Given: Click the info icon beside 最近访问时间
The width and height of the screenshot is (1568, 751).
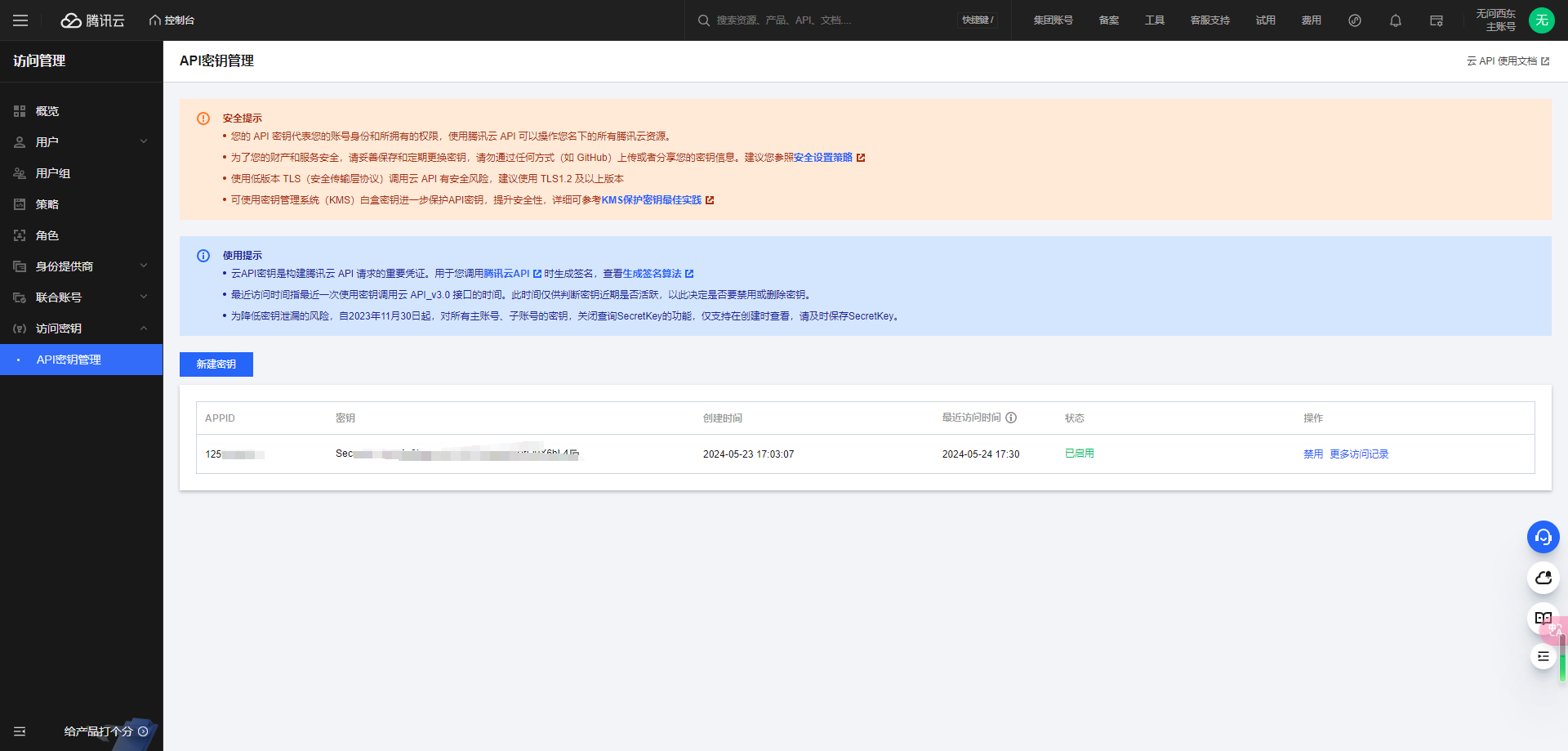Looking at the screenshot, I should (x=1011, y=418).
